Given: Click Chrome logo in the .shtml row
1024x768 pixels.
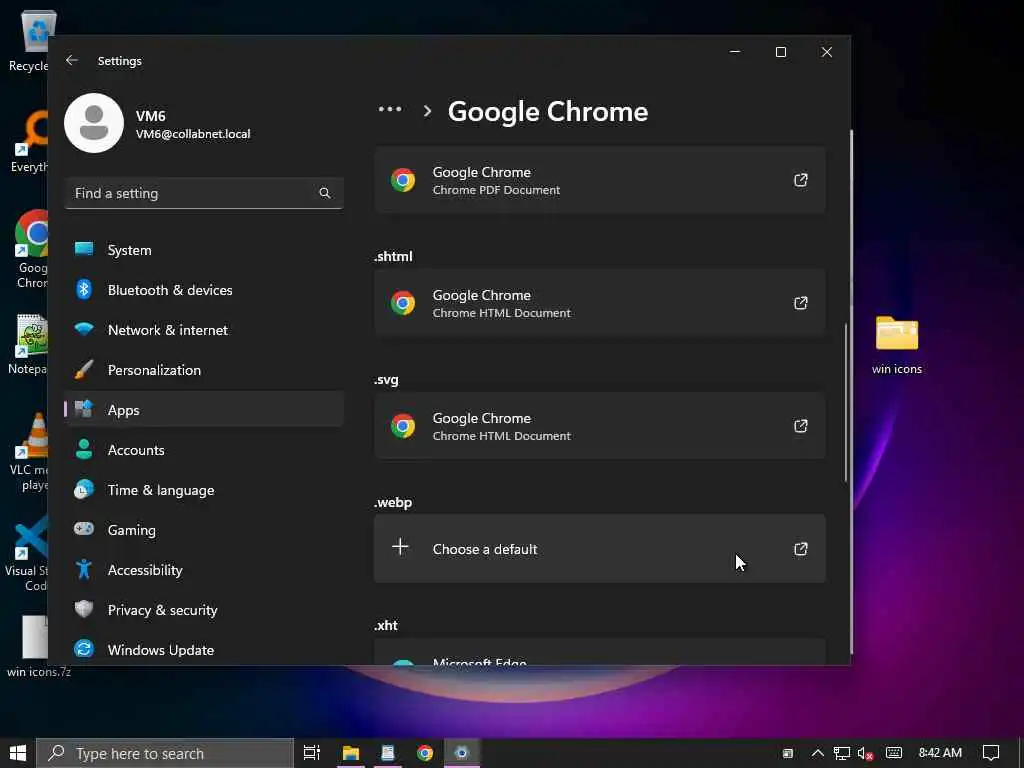Looking at the screenshot, I should [x=403, y=303].
